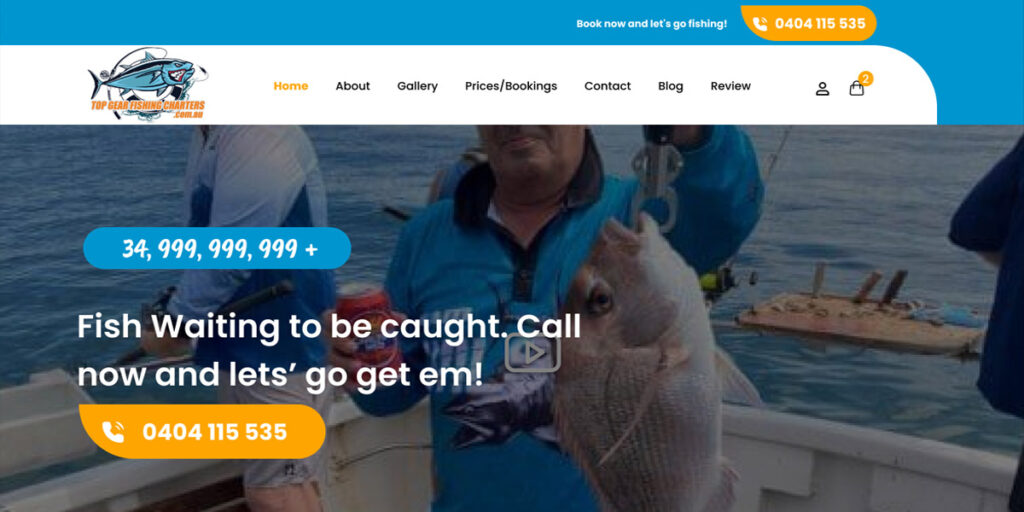1024x512 pixels.
Task: Open the About page
Action: click(353, 86)
